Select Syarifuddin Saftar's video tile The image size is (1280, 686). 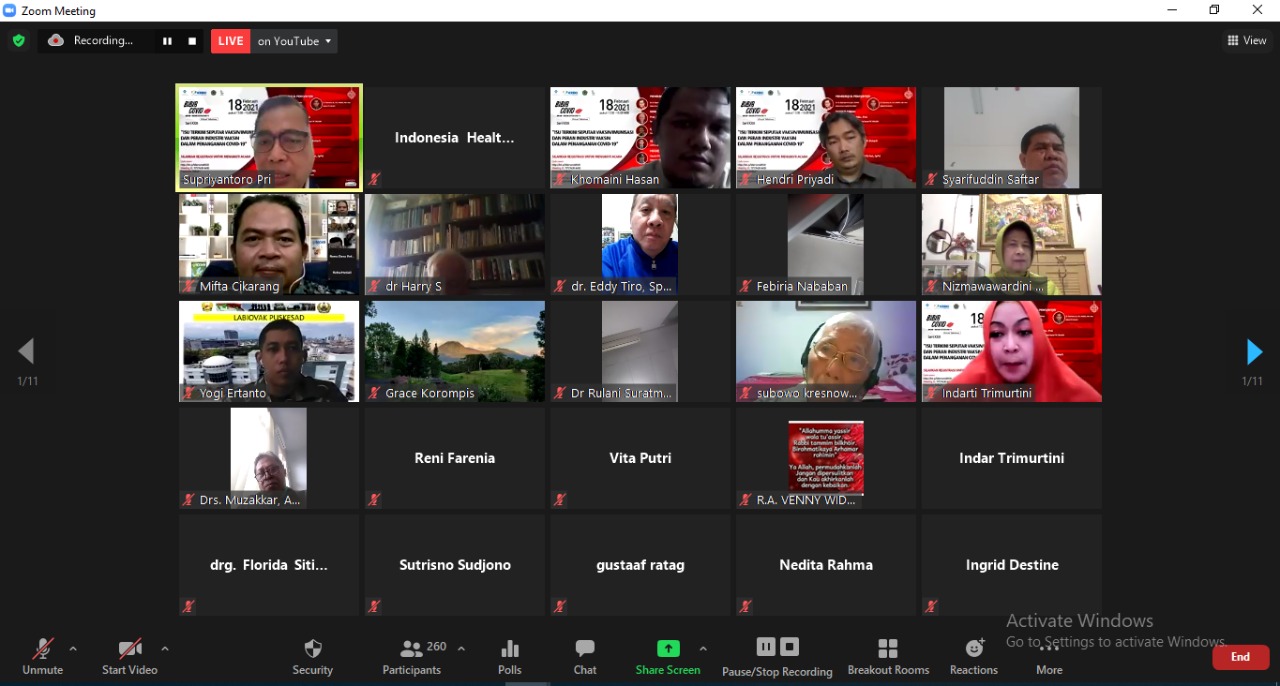(1012, 137)
